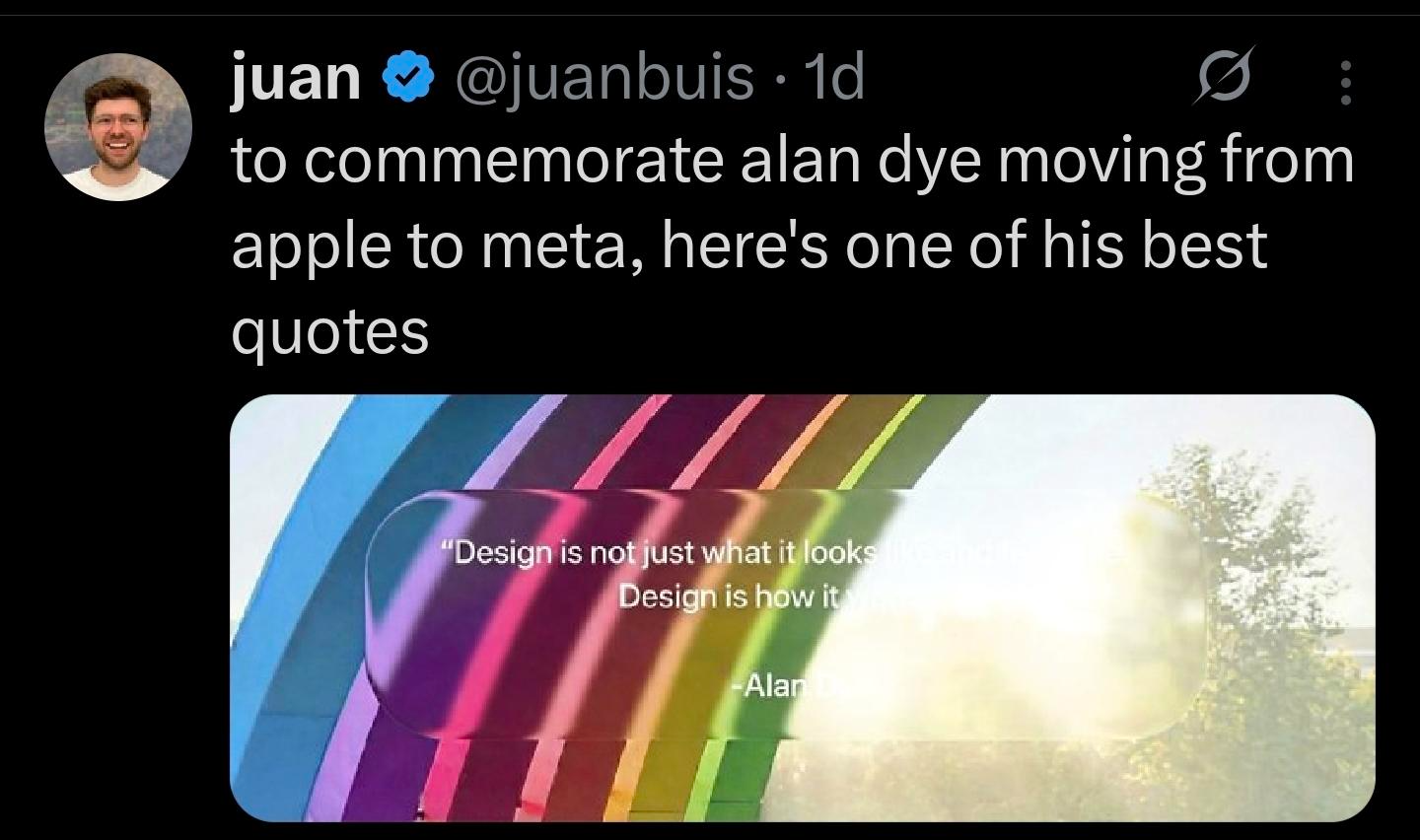Open the @juanbuis handle link
The width and height of the screenshot is (1420, 840).
click(x=603, y=77)
